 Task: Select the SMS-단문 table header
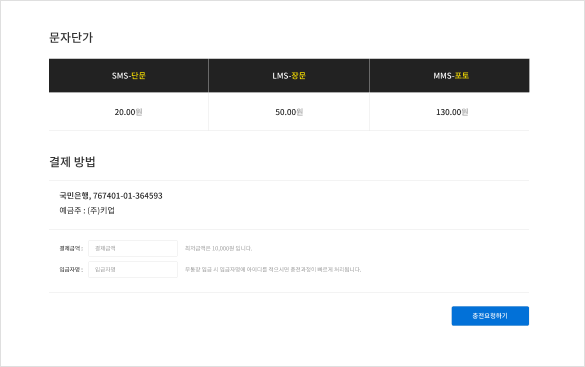129,75
